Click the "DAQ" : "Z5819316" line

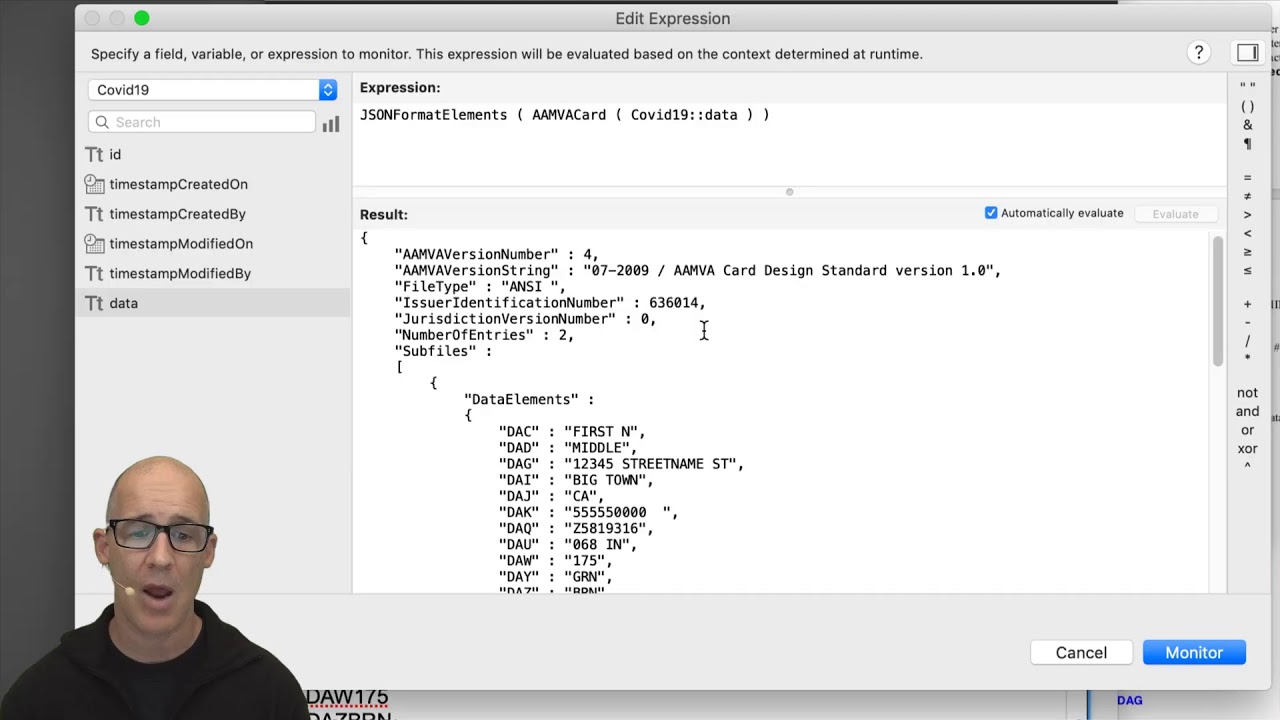click(x=576, y=528)
